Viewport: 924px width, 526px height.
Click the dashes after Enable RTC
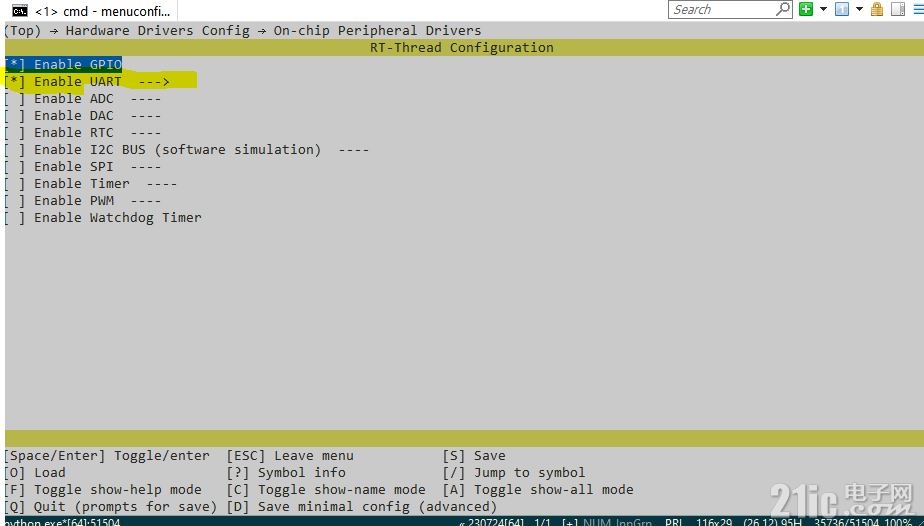coord(146,133)
